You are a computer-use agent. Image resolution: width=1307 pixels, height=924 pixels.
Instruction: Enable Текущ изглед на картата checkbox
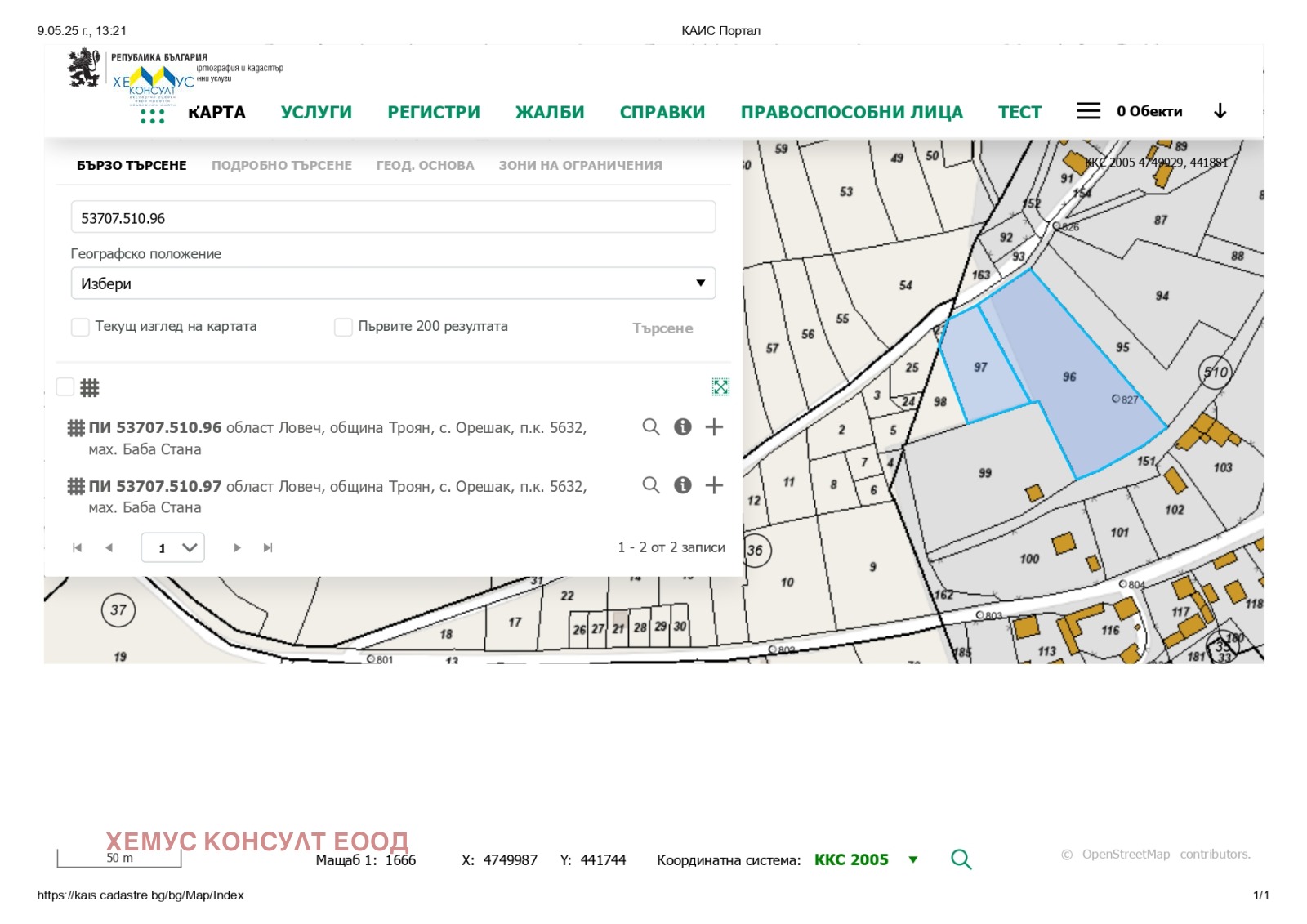click(80, 327)
